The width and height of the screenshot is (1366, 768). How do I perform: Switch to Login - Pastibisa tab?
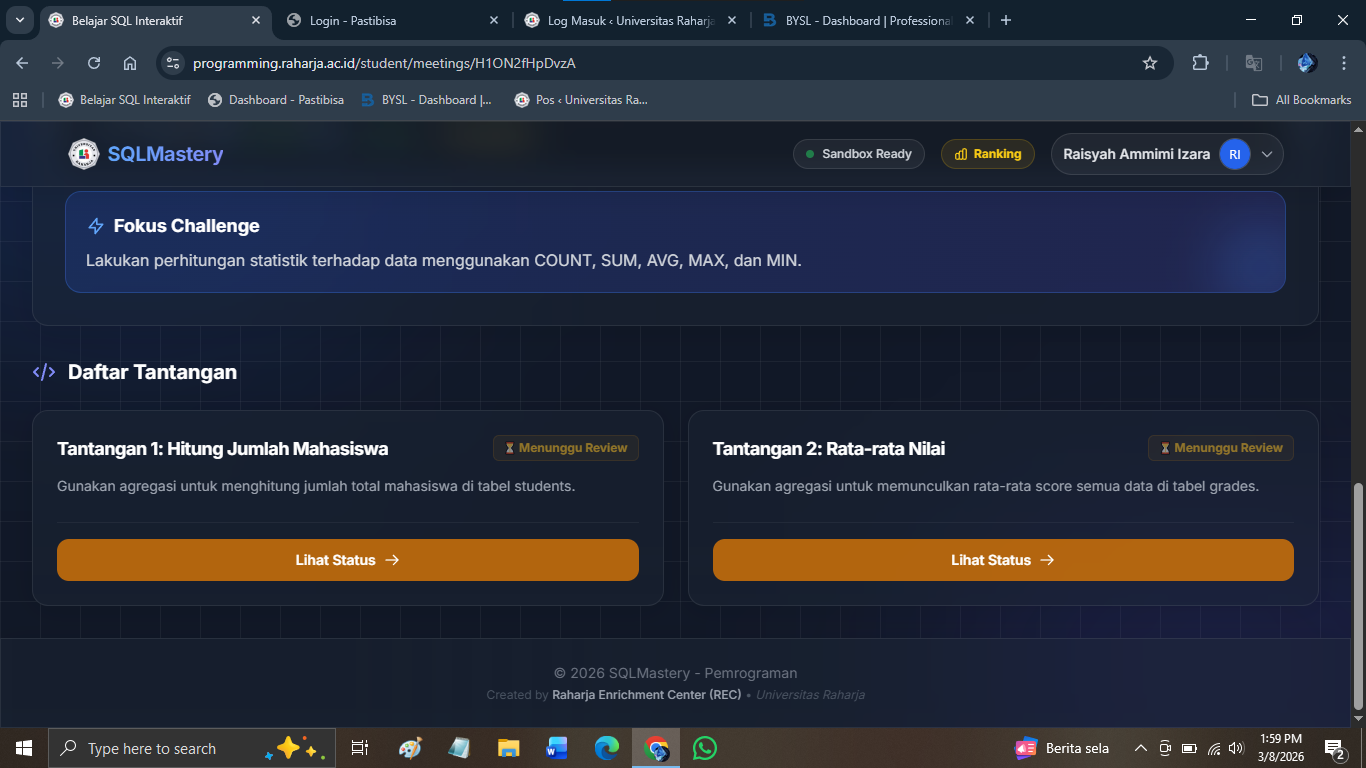click(x=390, y=20)
